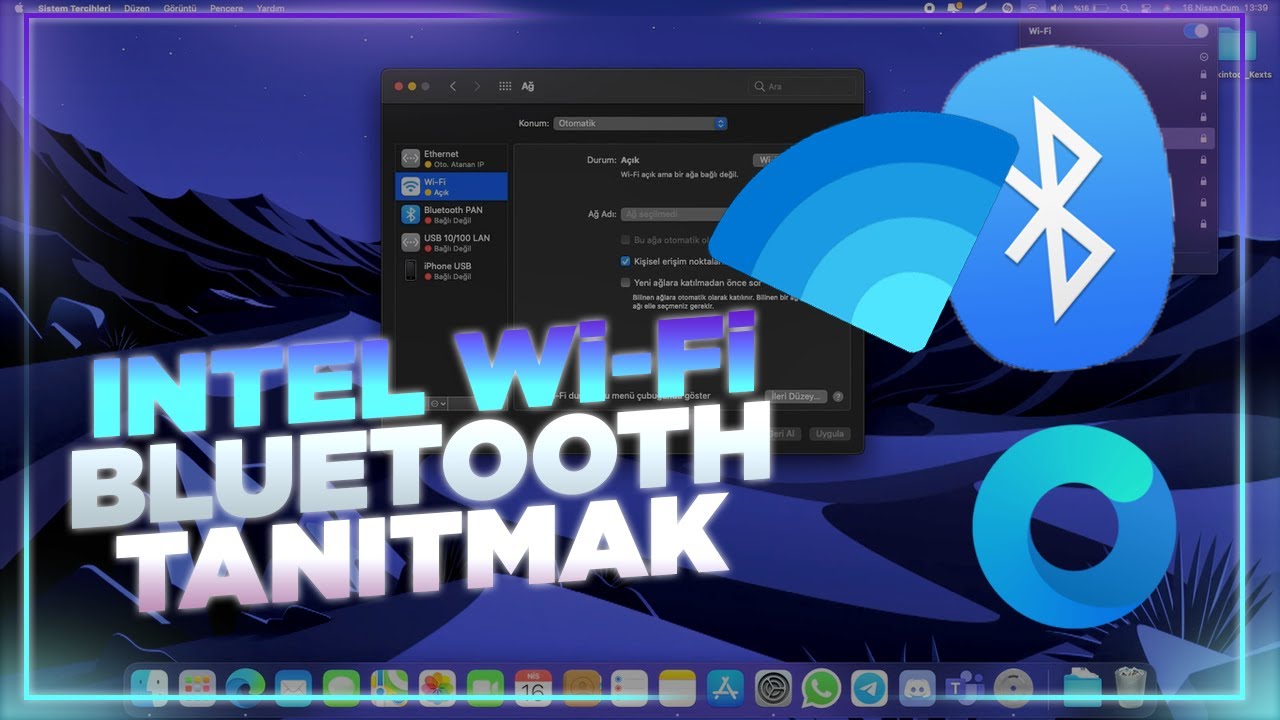The width and height of the screenshot is (1280, 720).
Task: Open the Mail app in the Dock
Action: pyautogui.click(x=293, y=688)
